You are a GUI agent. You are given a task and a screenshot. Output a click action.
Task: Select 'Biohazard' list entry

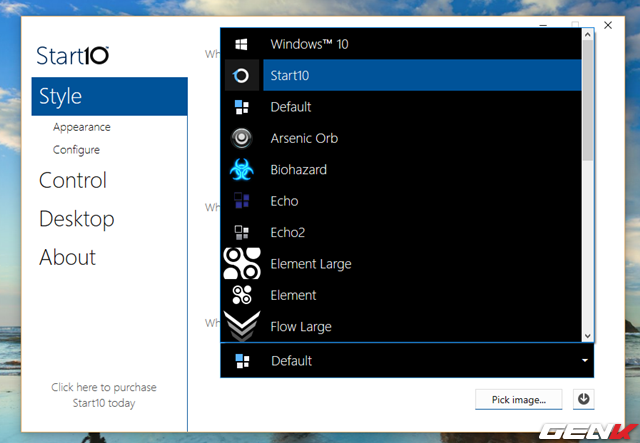point(298,169)
